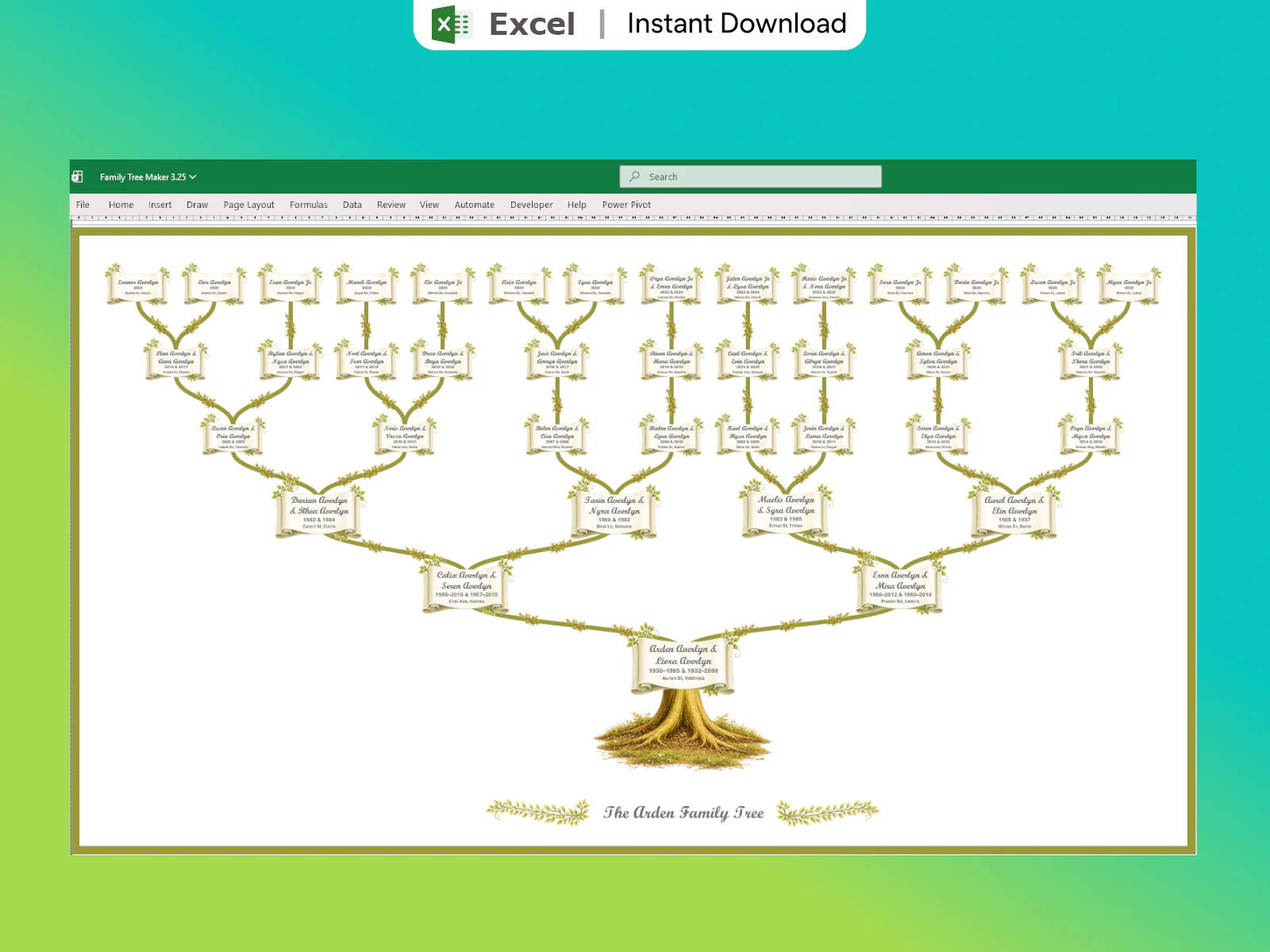Select the Arden Averlyn & Liora Averlyn scroll
1270x952 pixels.
point(683,663)
